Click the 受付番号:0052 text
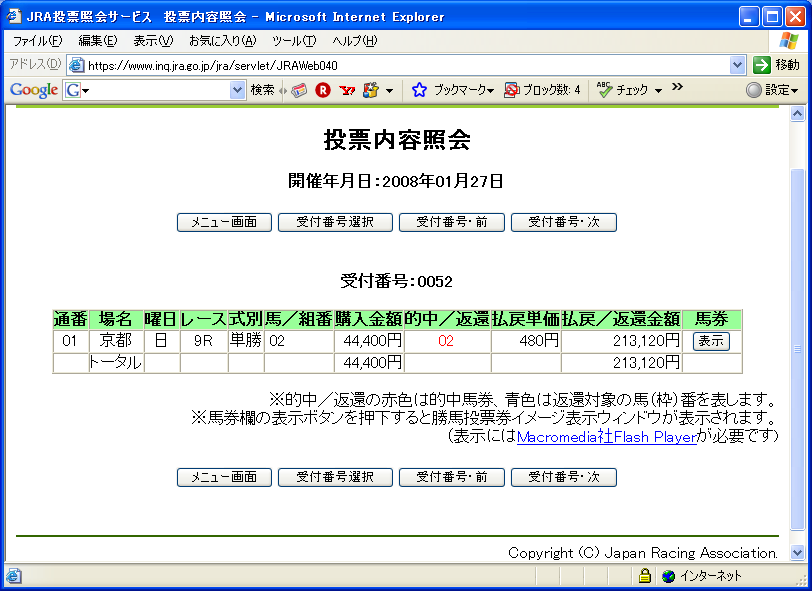 (396, 282)
